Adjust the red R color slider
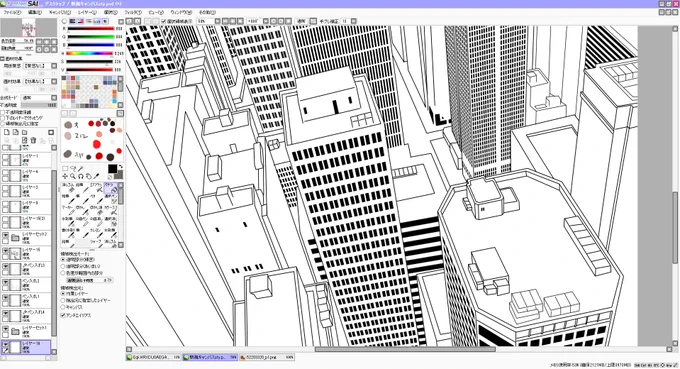The width and height of the screenshot is (680, 369). [90, 29]
